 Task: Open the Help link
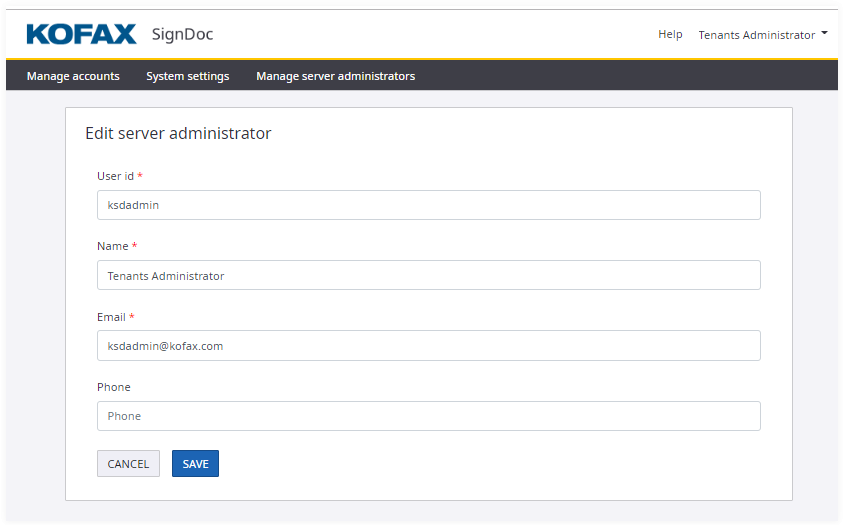[x=670, y=34]
